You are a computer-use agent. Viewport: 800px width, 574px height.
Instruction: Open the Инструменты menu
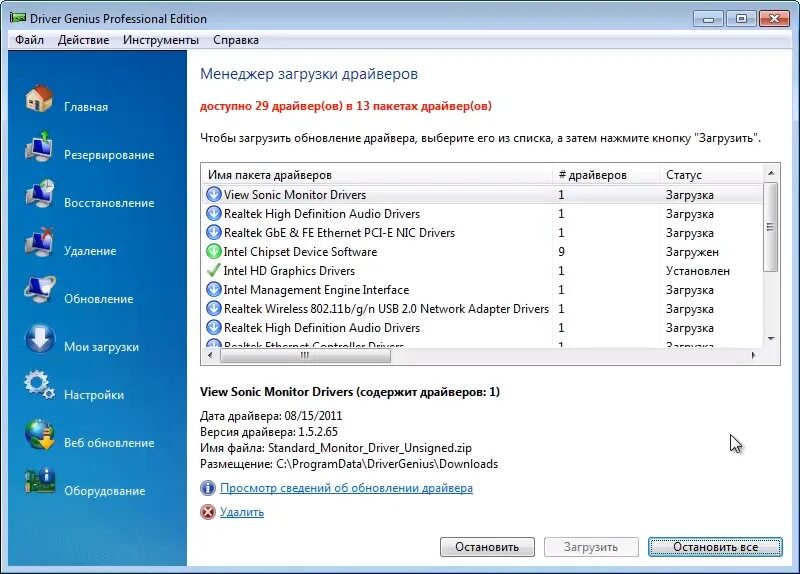click(161, 40)
